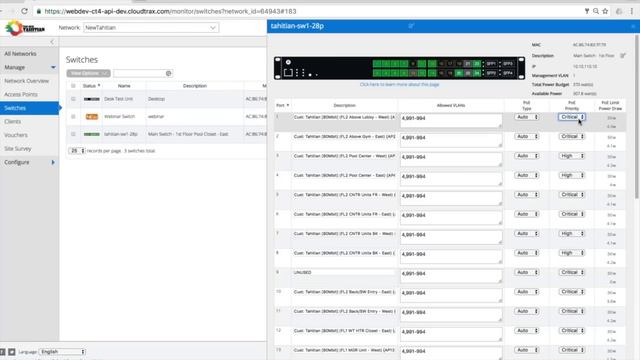Edit the tahitian-sw1-28p panel title icon
640x360 pixels.
tap(411, 26)
